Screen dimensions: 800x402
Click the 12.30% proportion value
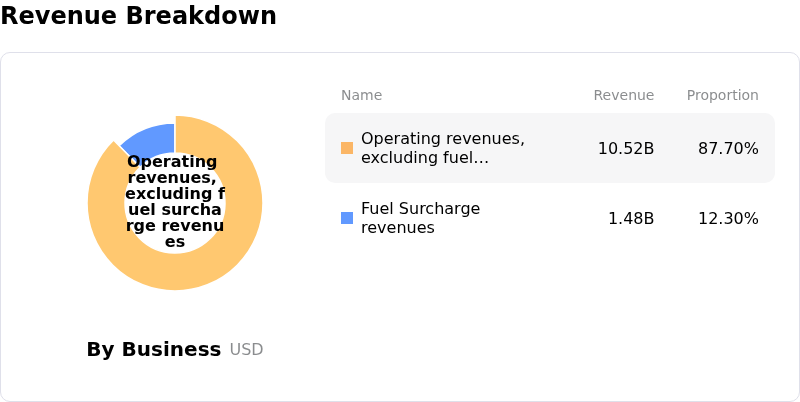tap(728, 218)
